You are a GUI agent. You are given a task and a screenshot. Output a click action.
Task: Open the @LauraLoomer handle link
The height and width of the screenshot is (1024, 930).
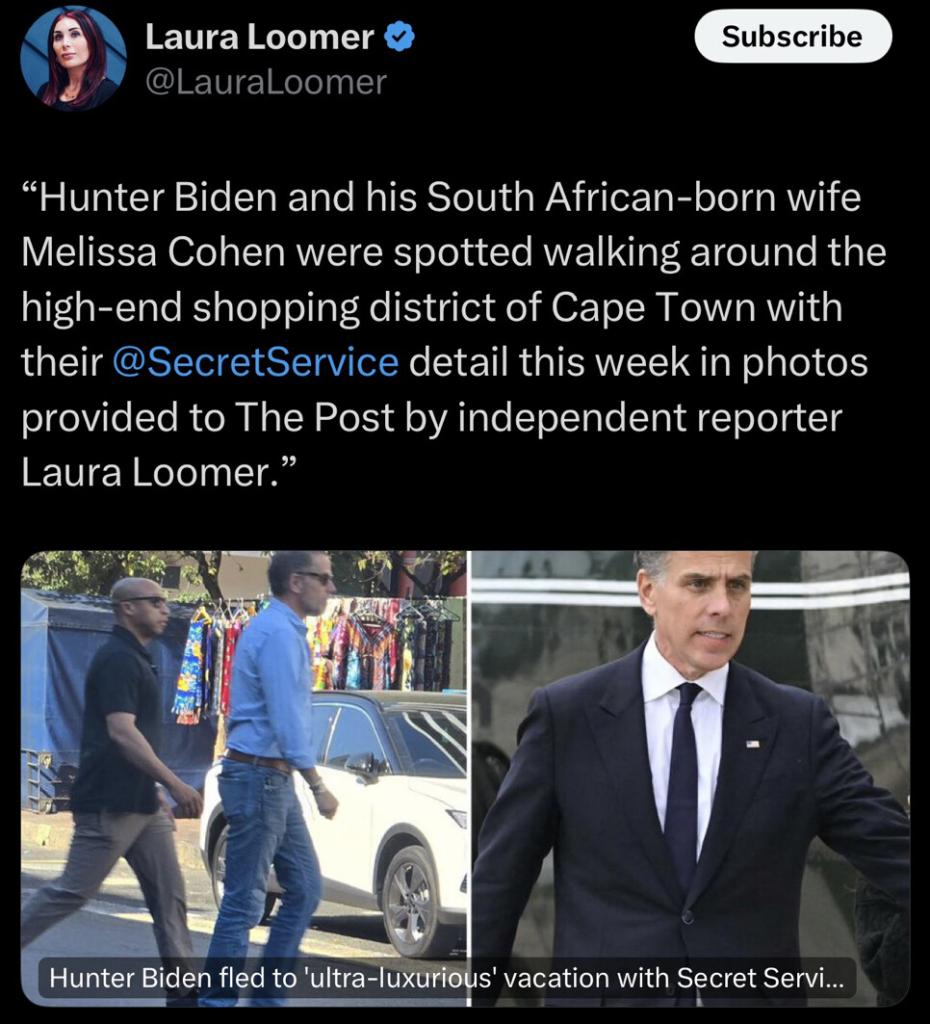coord(266,82)
